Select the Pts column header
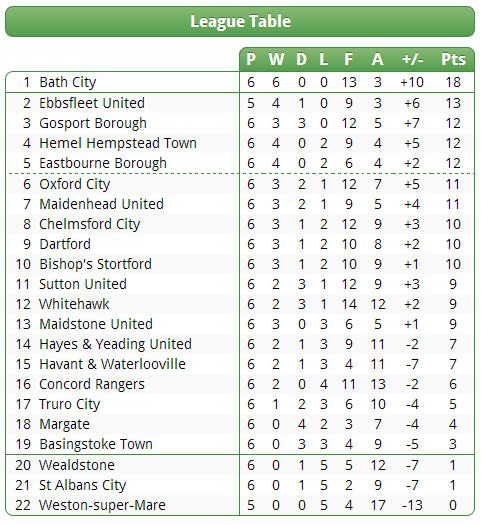Screen dimensions: 481x525 point(453,60)
